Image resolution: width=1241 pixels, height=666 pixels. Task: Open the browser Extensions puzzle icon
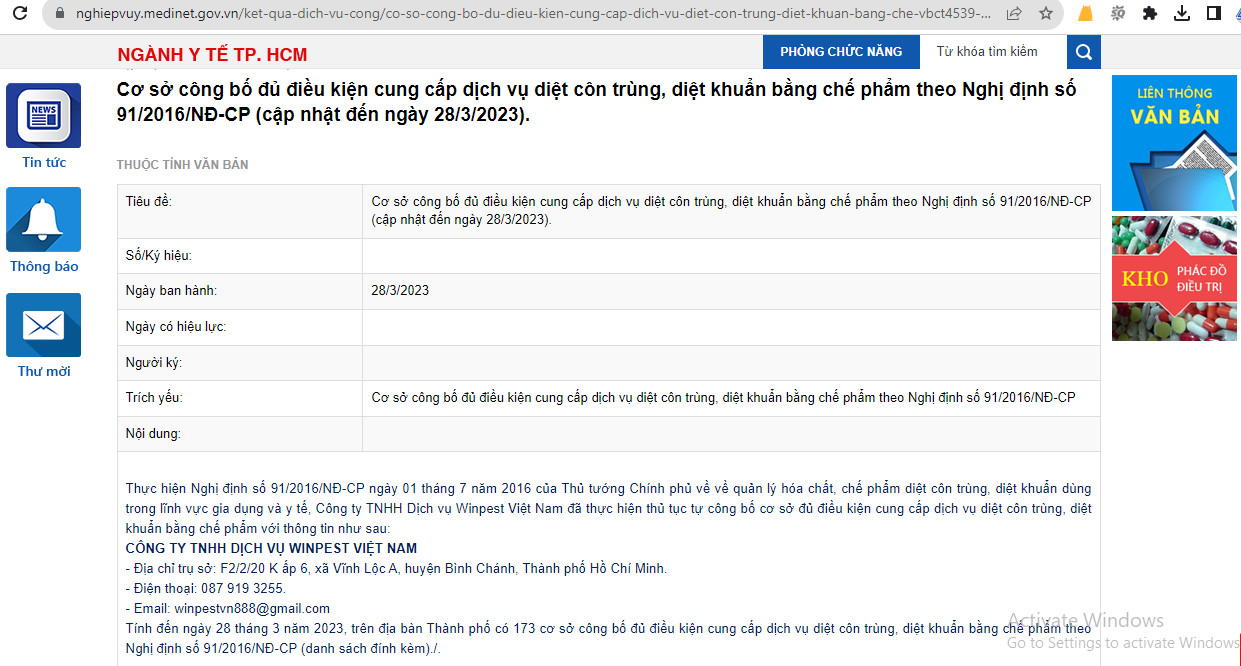pos(1150,14)
